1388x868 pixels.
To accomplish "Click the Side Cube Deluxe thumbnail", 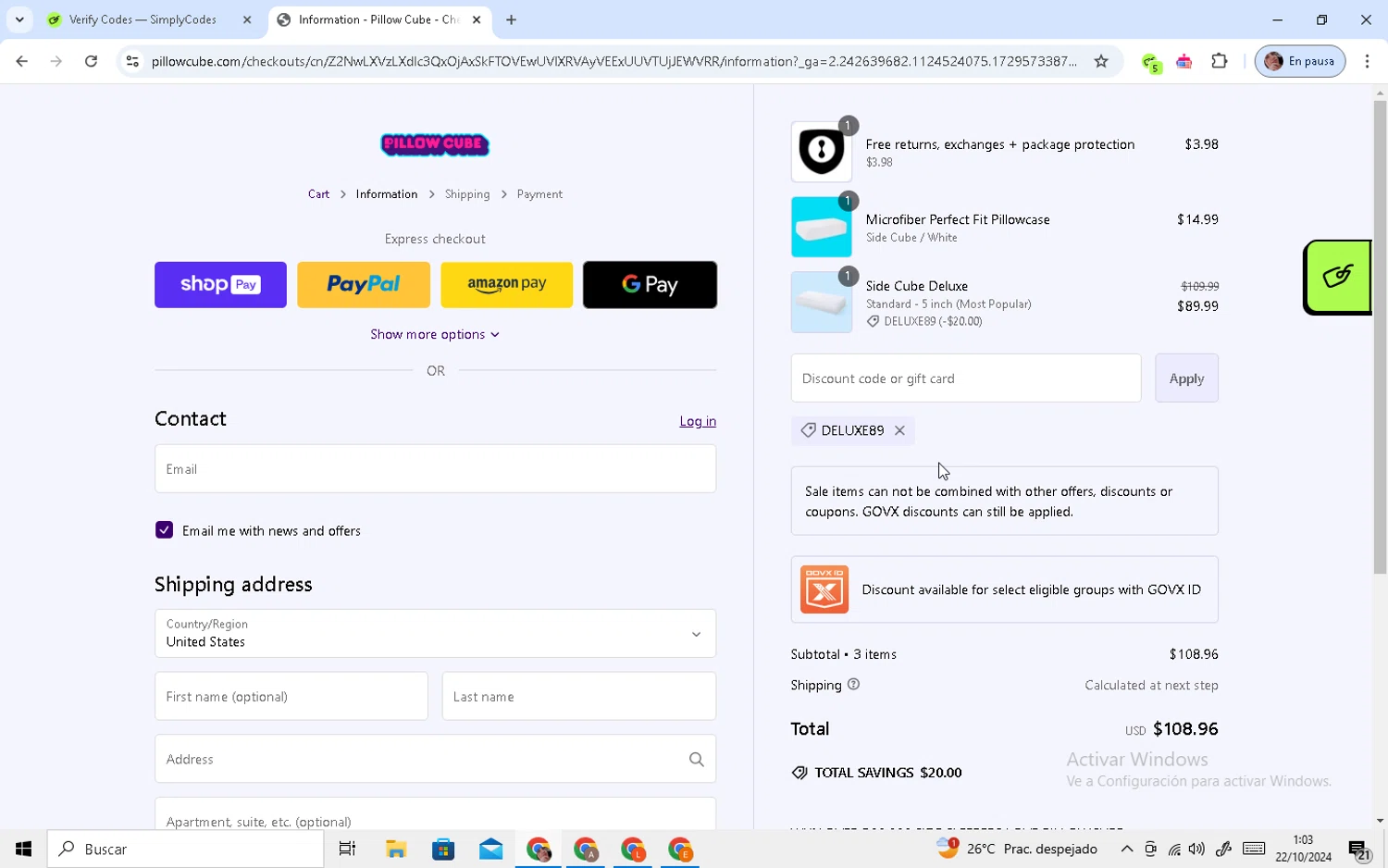I will 822,302.
